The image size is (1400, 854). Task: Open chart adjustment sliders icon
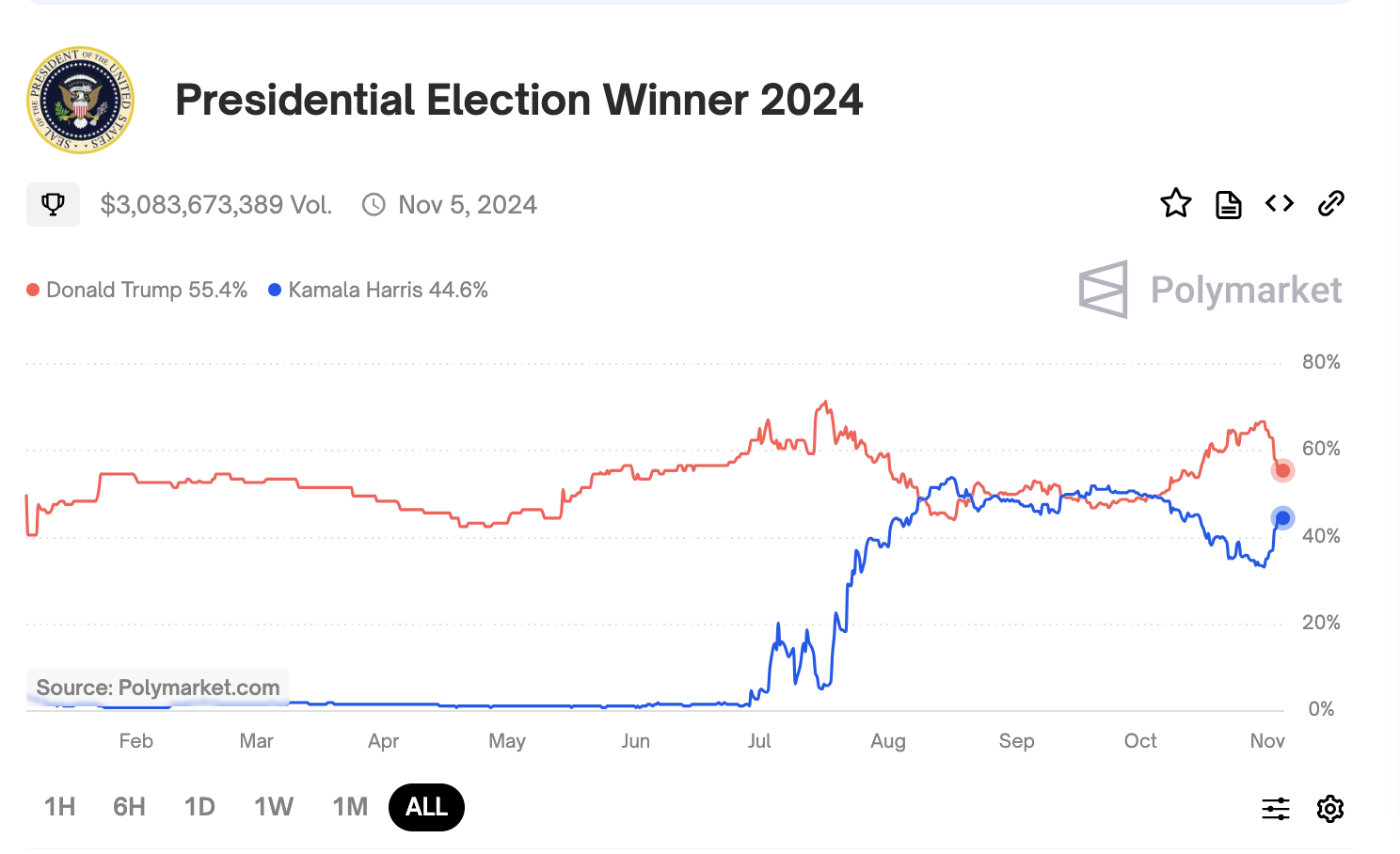[1275, 808]
